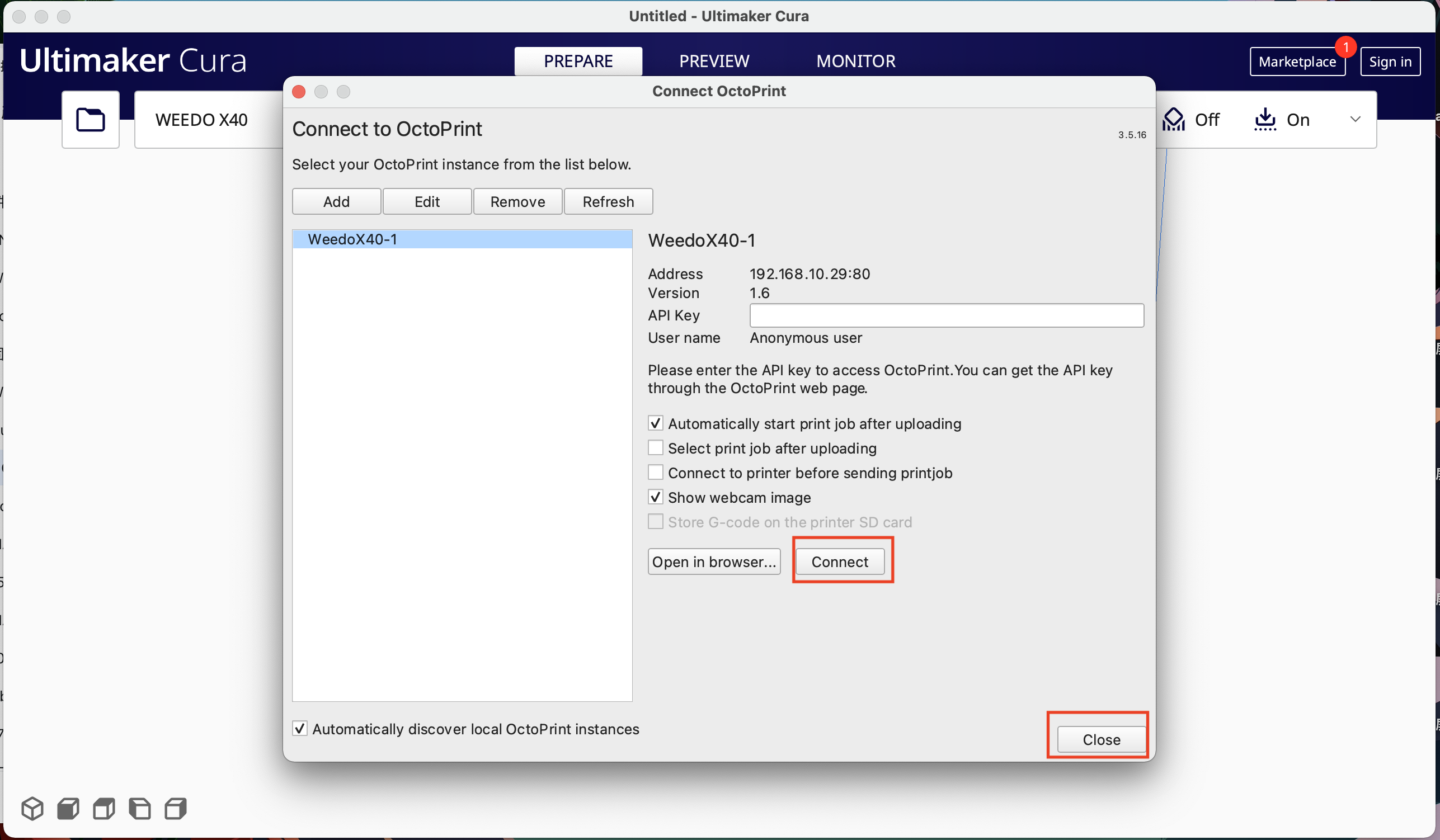This screenshot has width=1440, height=840.
Task: Click the Connect button
Action: (840, 561)
